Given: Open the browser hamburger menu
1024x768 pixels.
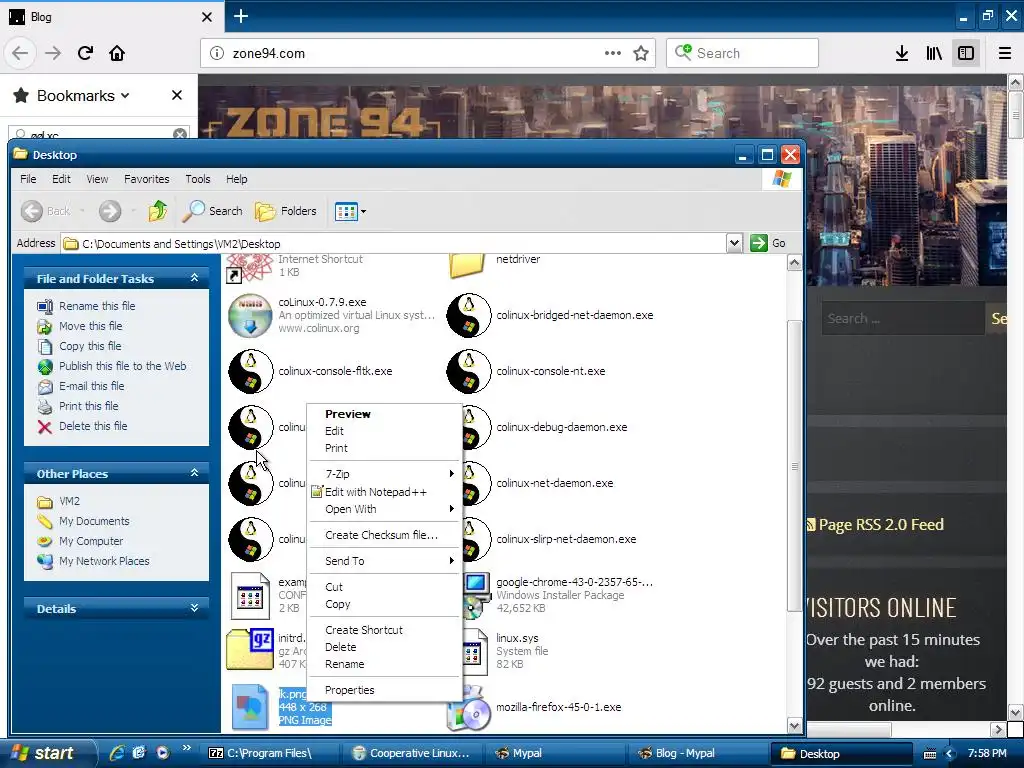Looking at the screenshot, I should pyautogui.click(x=1005, y=53).
